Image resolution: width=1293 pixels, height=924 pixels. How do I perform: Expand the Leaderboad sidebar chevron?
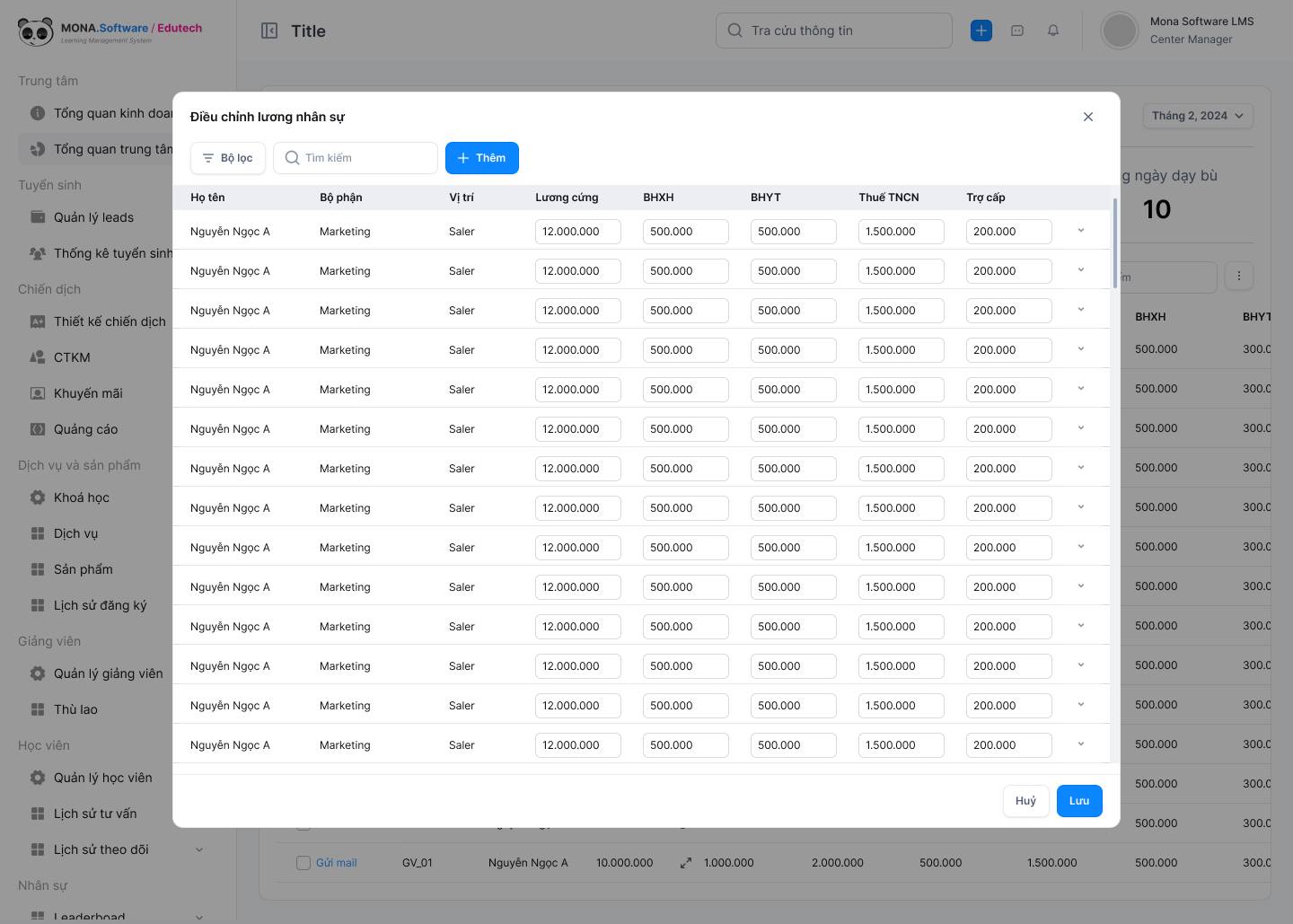199,917
